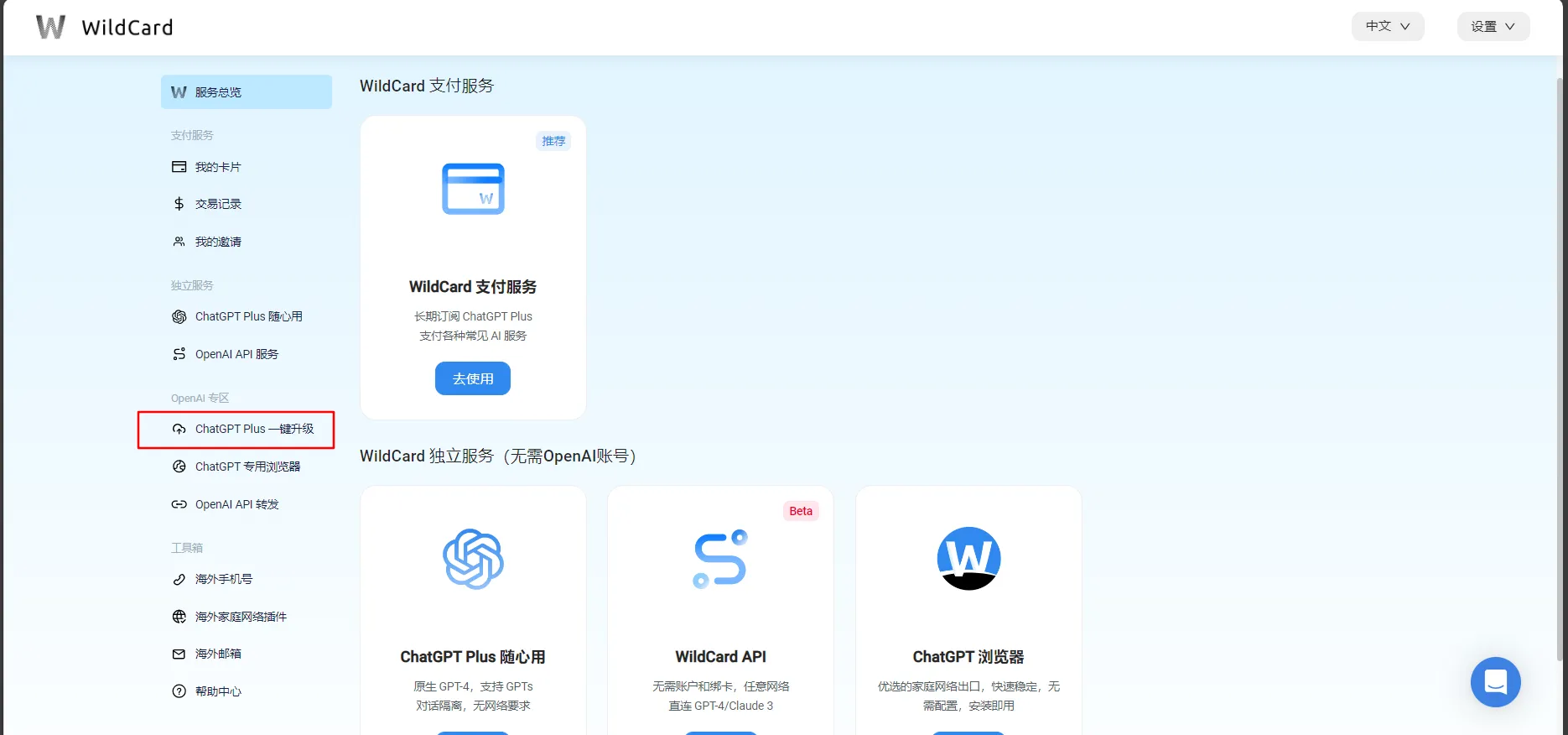Open ChatGPT Plus 随心用 sidebar item
Screen dimensions: 1568x735
(248, 316)
